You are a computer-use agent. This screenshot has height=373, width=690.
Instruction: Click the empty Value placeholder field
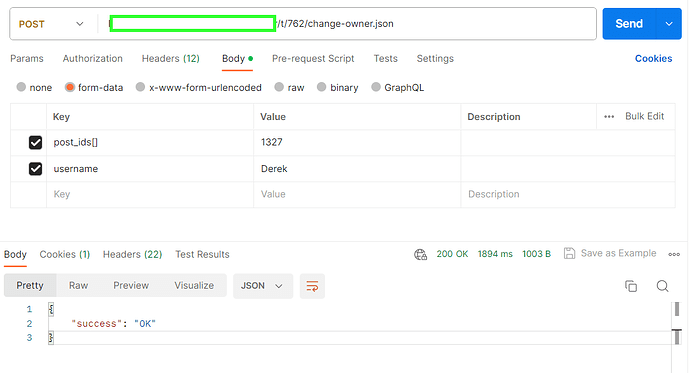[x=357, y=194]
